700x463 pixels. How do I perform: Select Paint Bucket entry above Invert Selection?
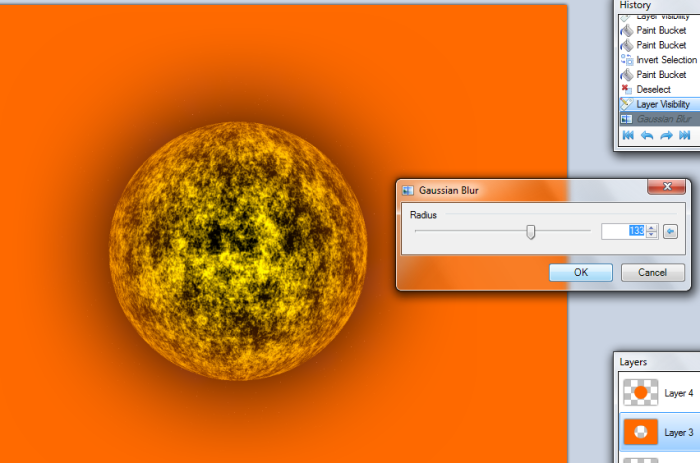point(660,45)
